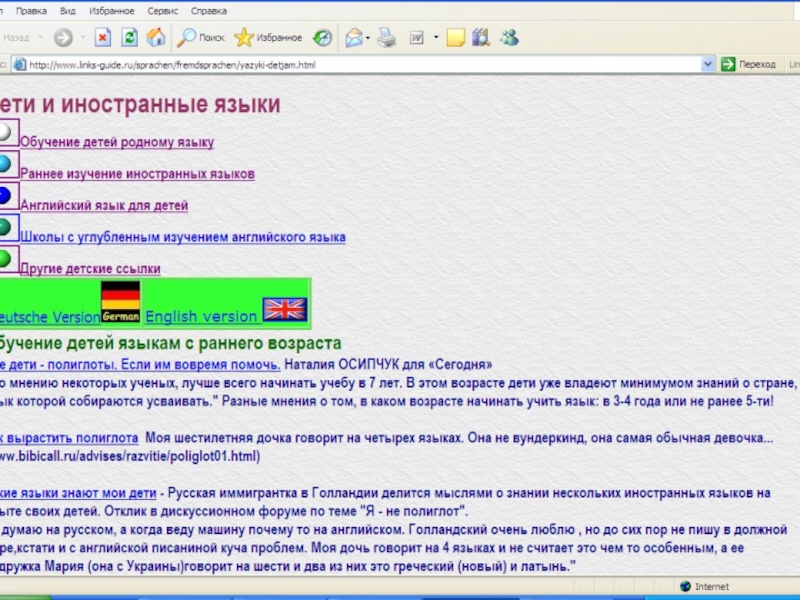
Task: Click the Forward arrow navigation button
Action: point(63,38)
